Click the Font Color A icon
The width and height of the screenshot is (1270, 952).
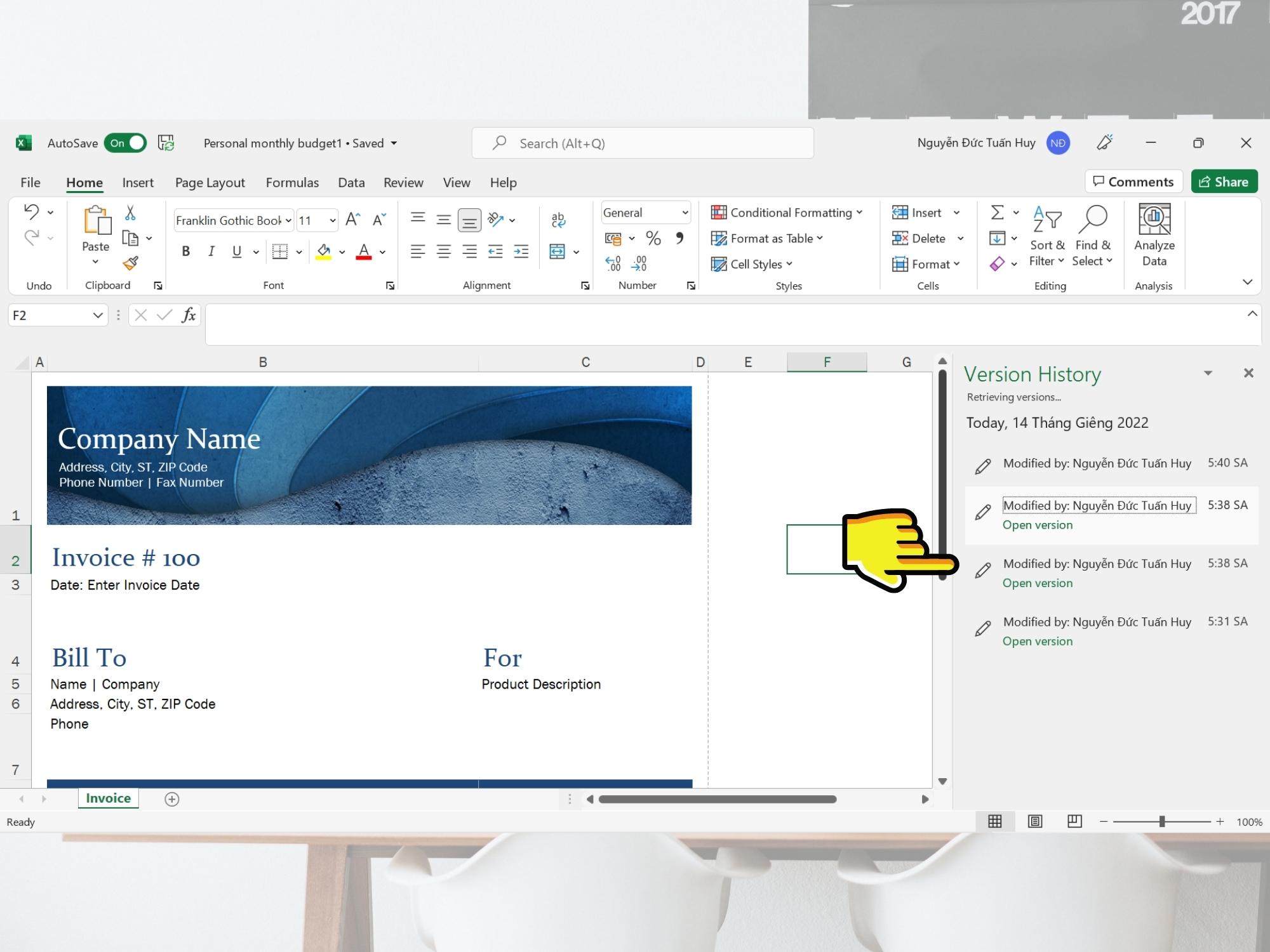point(364,251)
